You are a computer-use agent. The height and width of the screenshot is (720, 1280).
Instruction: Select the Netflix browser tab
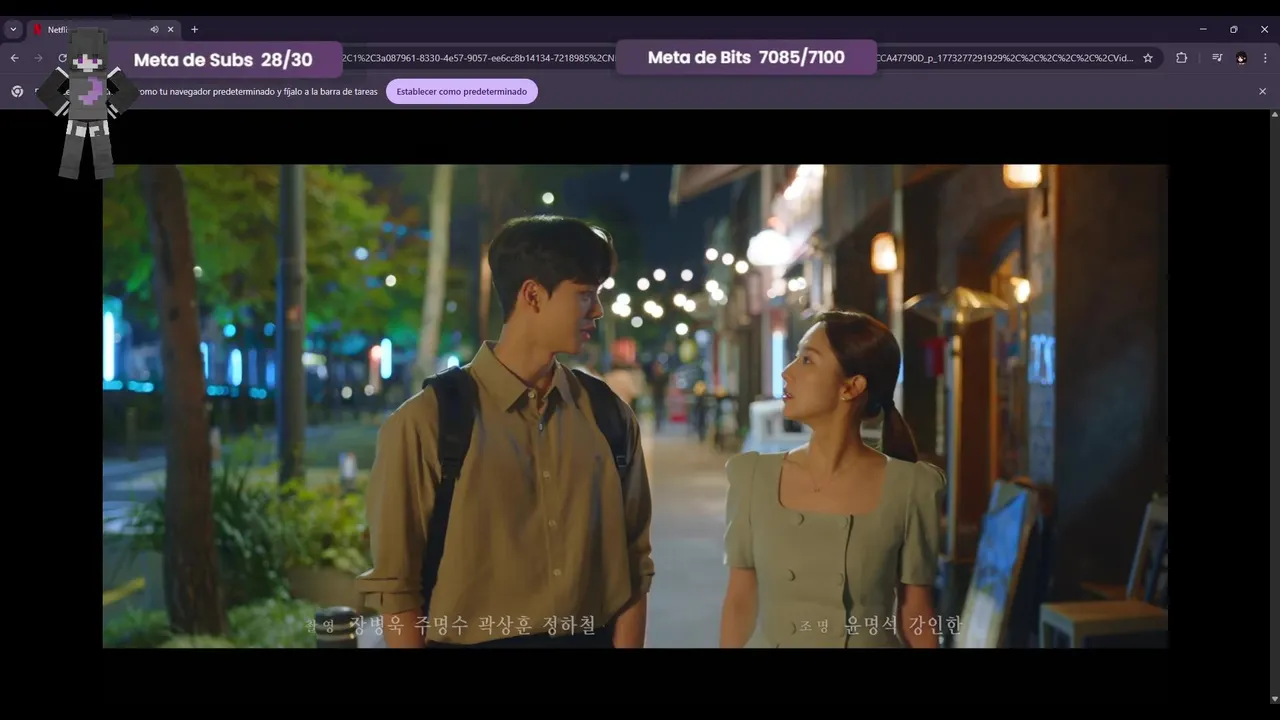[x=102, y=30]
